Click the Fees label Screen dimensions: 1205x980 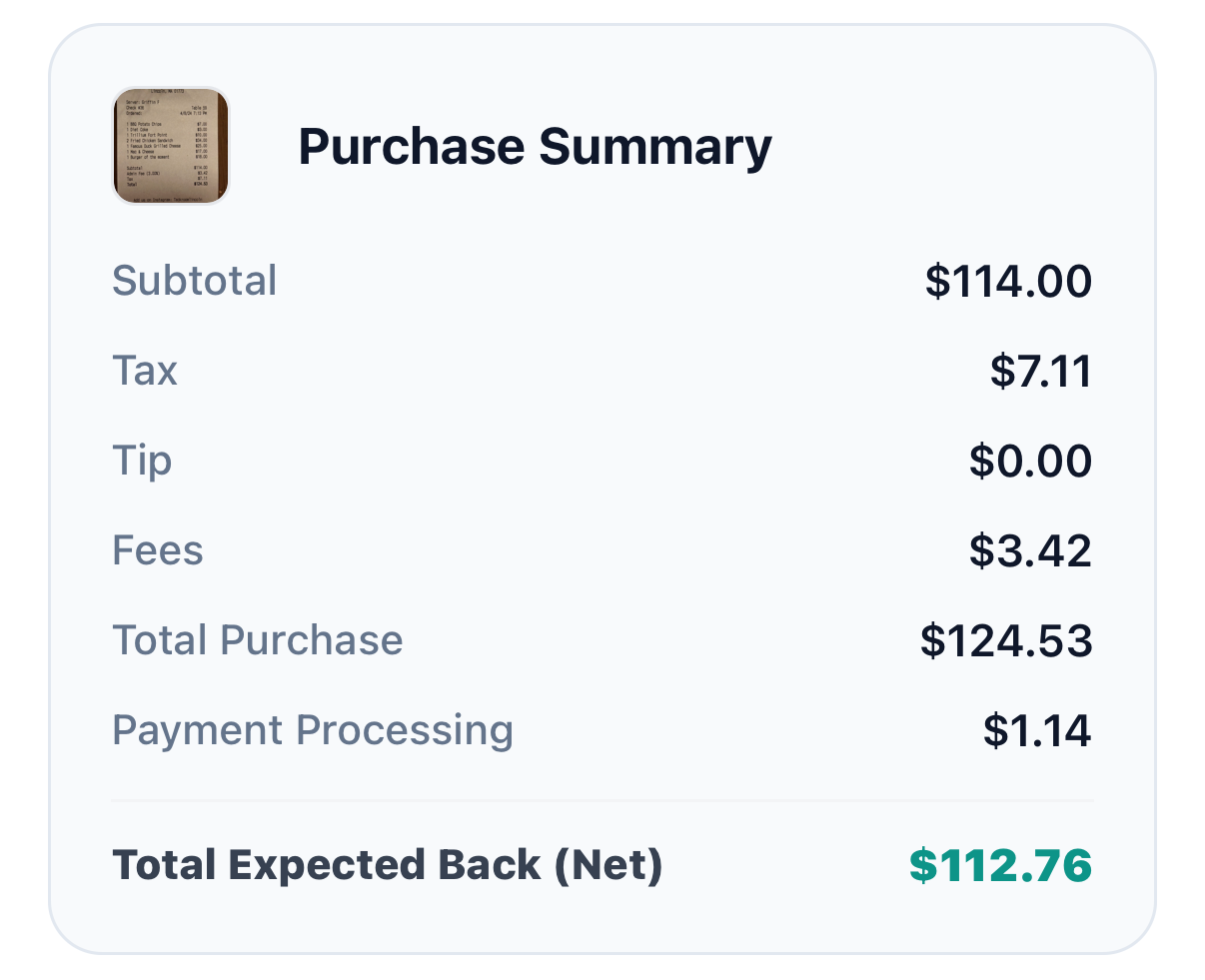tap(158, 550)
